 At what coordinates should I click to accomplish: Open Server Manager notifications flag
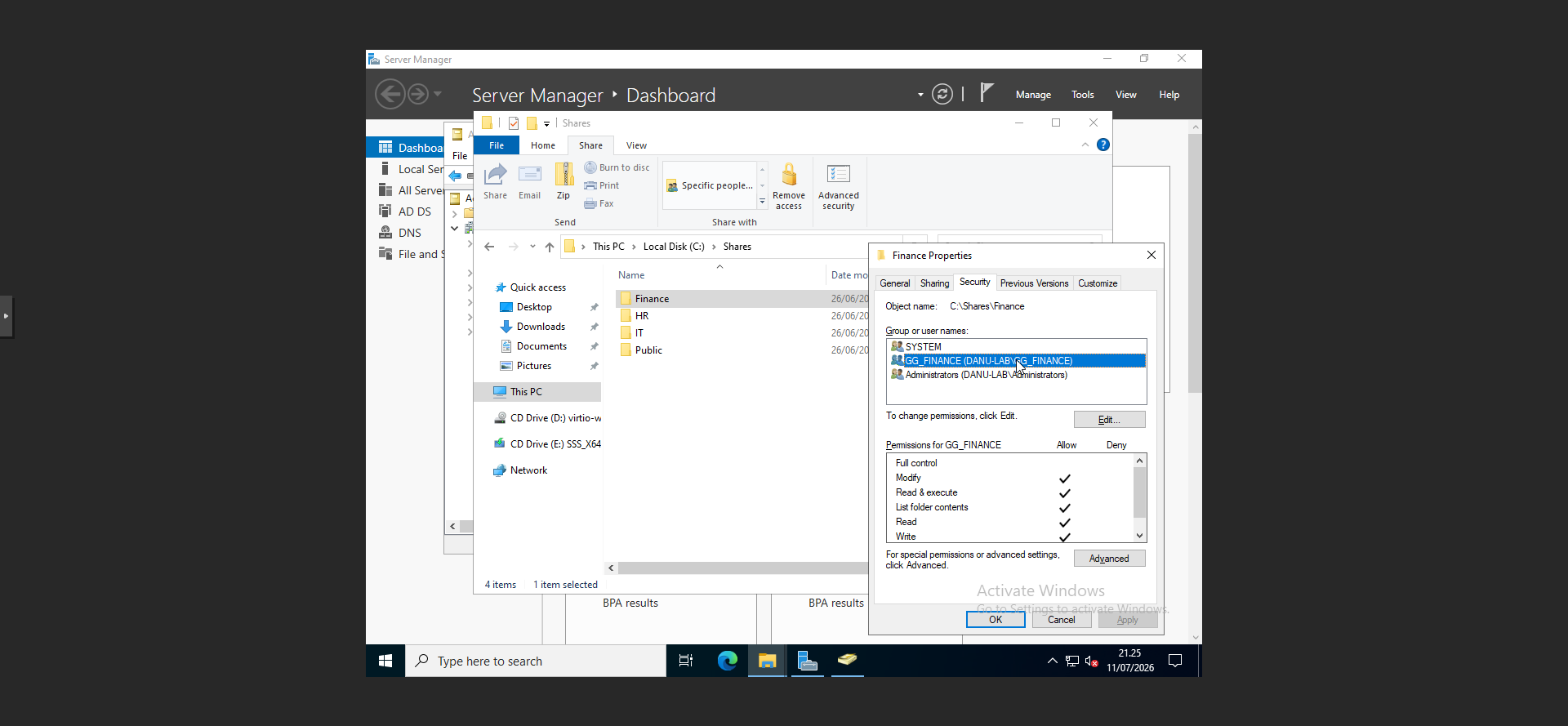pos(987,93)
